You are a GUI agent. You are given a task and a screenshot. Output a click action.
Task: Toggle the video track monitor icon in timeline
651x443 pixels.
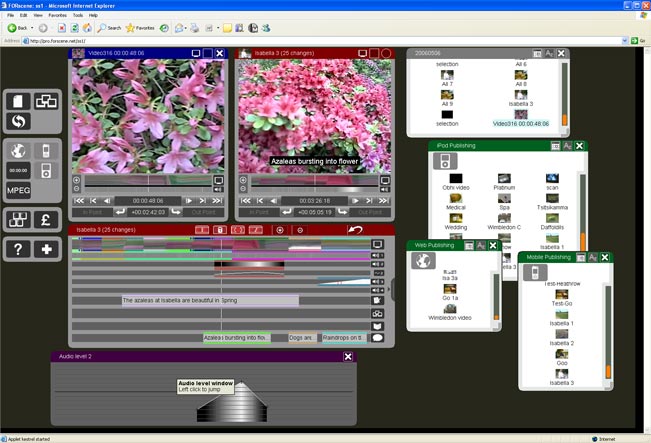[x=378, y=244]
